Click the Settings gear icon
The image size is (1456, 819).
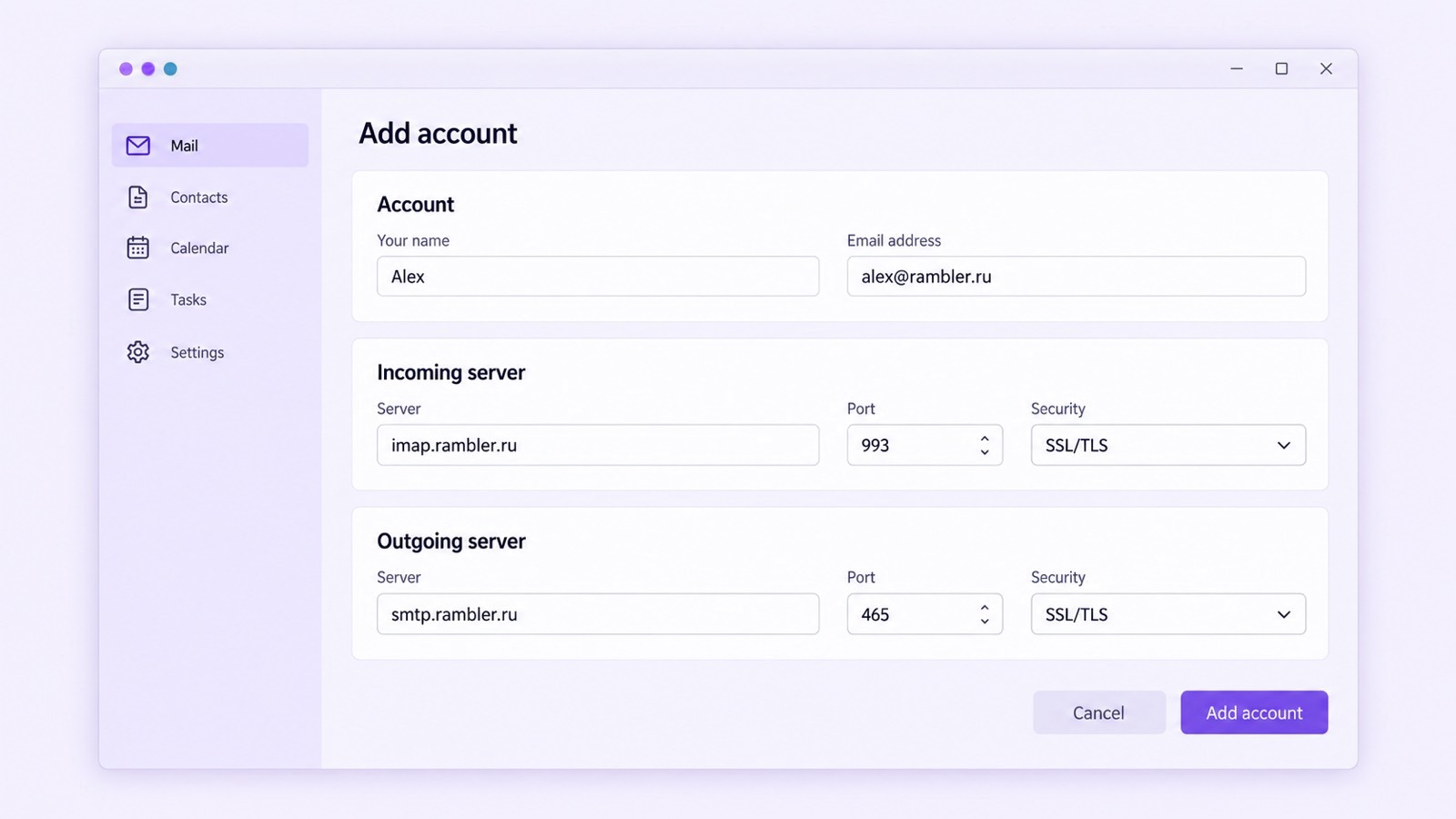coord(138,352)
